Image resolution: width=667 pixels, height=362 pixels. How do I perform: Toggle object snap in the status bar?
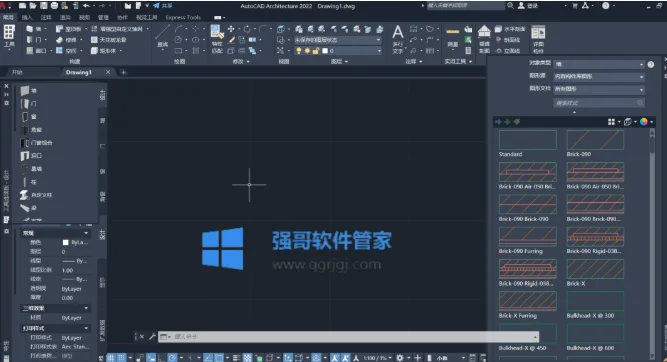pos(219,358)
